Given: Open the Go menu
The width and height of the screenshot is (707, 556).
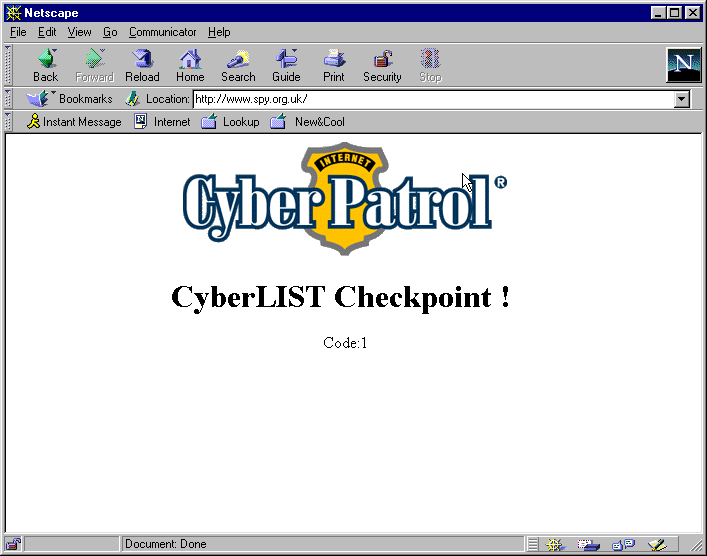Looking at the screenshot, I should [x=110, y=32].
